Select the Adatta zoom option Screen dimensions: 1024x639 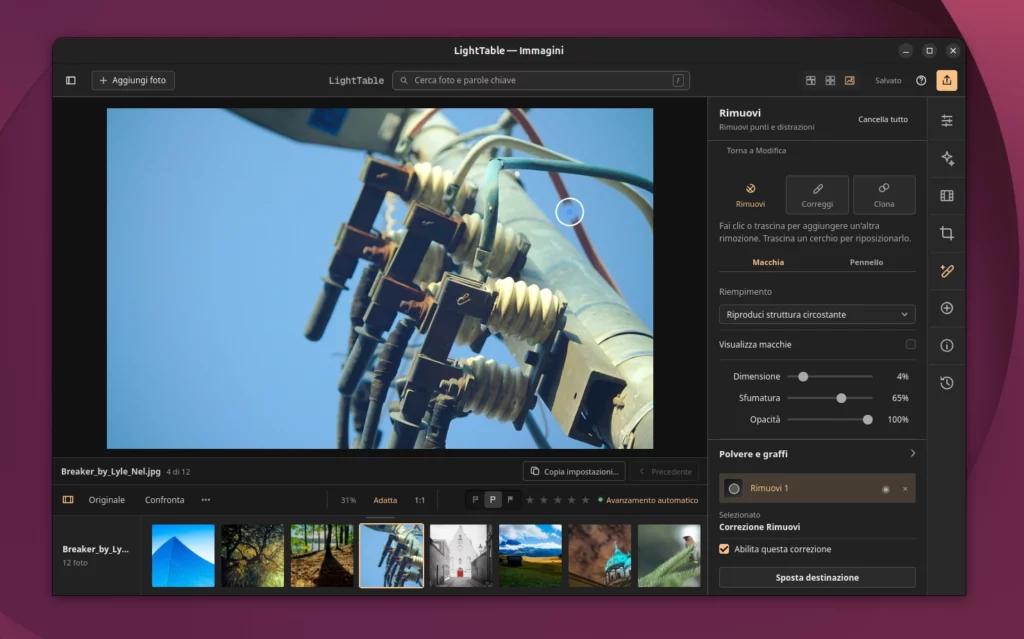click(385, 500)
